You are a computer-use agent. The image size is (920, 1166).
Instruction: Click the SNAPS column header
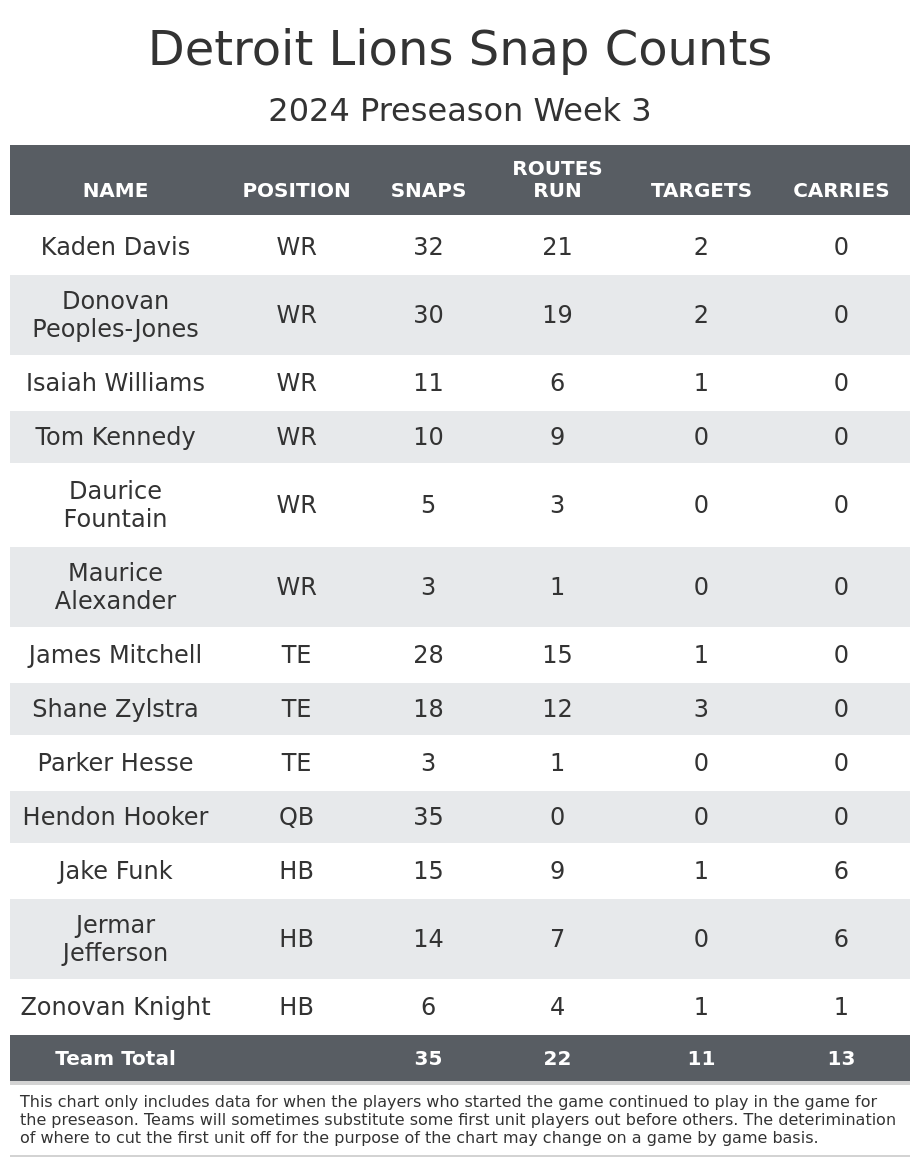(428, 191)
